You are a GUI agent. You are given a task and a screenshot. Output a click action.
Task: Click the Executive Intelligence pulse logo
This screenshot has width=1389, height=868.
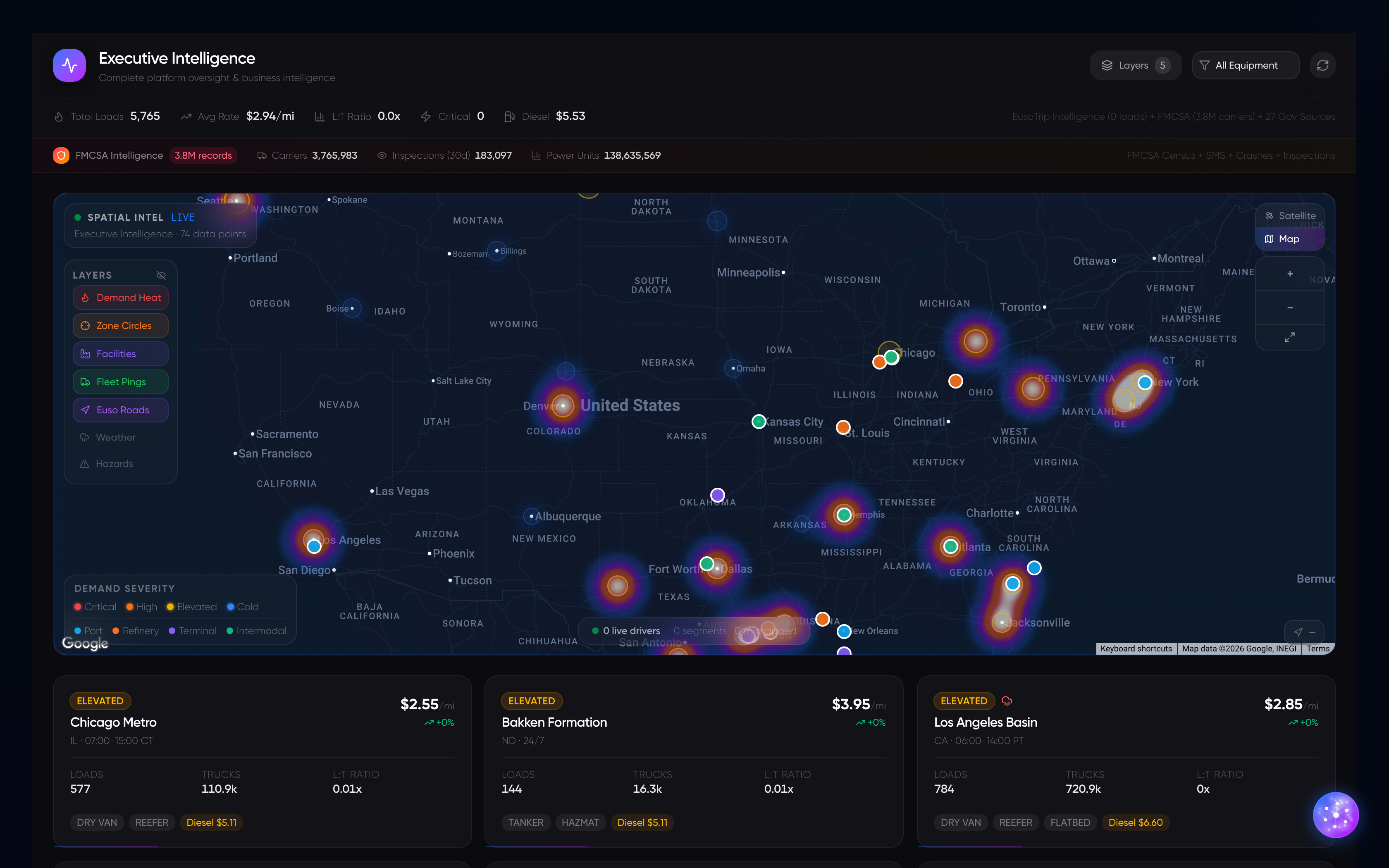click(69, 65)
